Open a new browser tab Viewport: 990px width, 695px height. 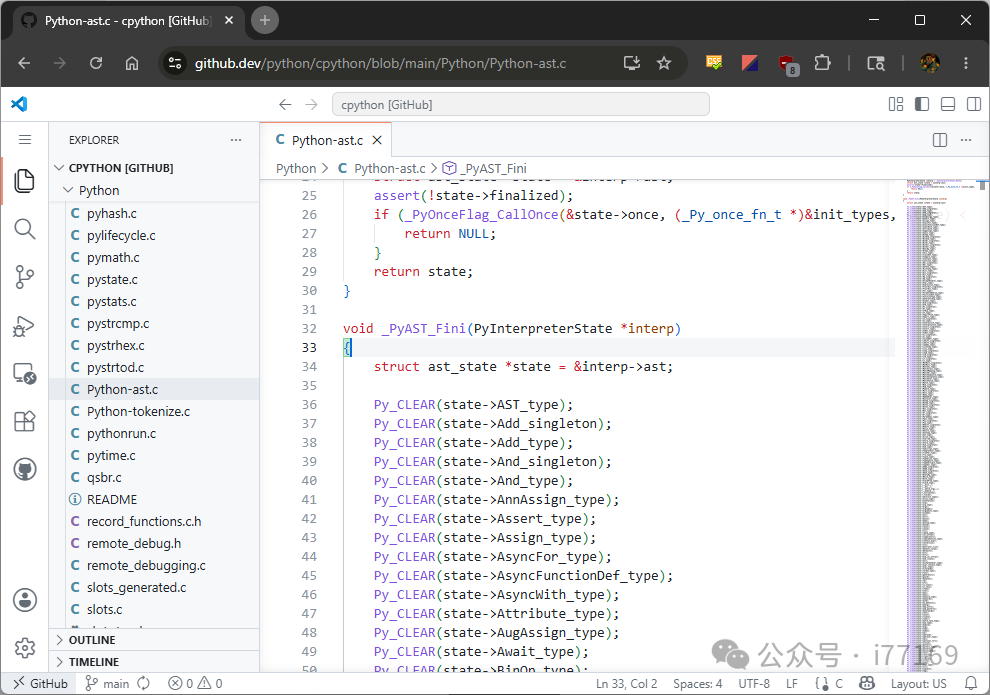point(265,20)
